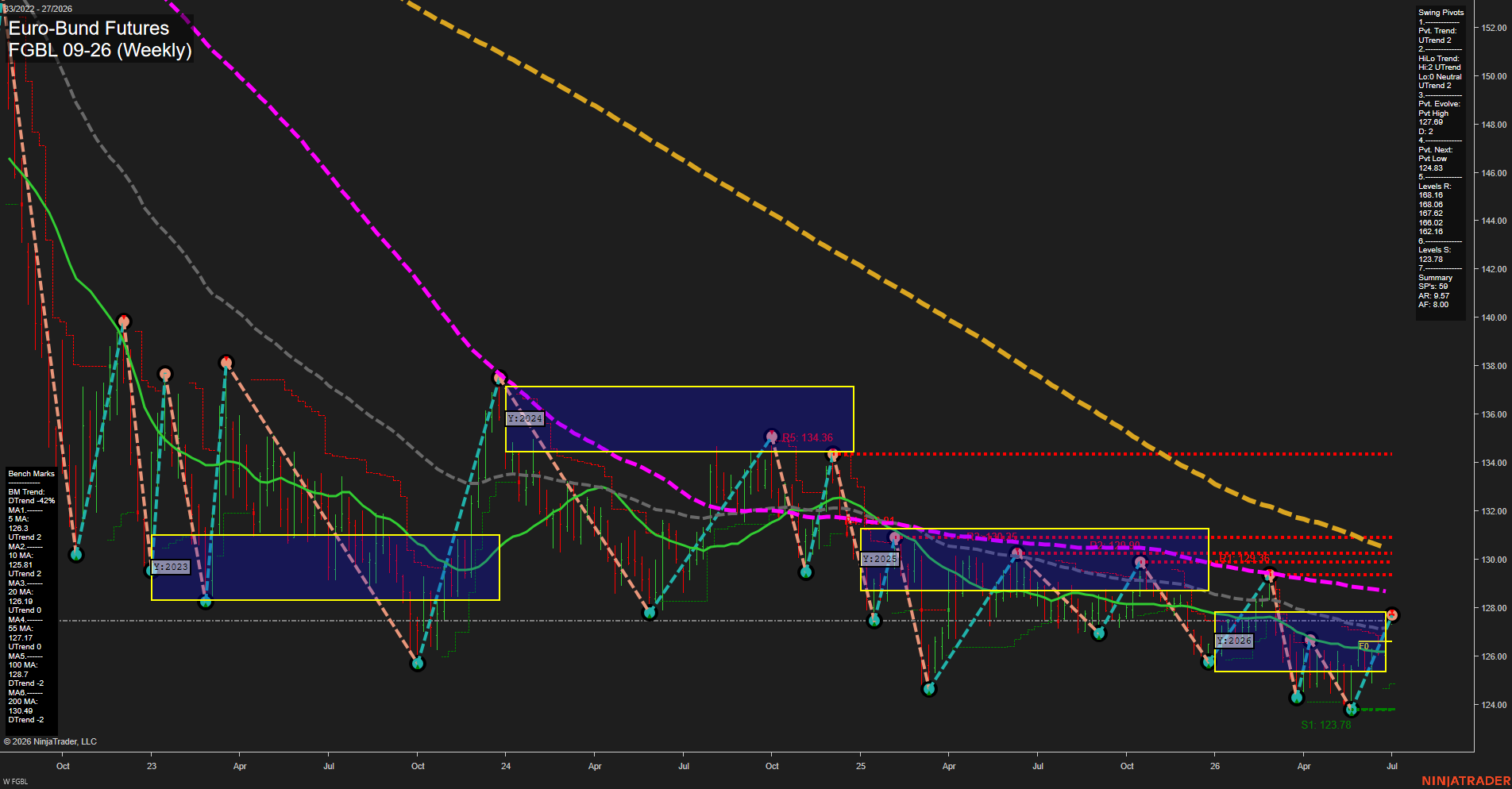Screen dimensions: 1512x789
Task: Click the DTrend -42% value
Action: [31, 501]
